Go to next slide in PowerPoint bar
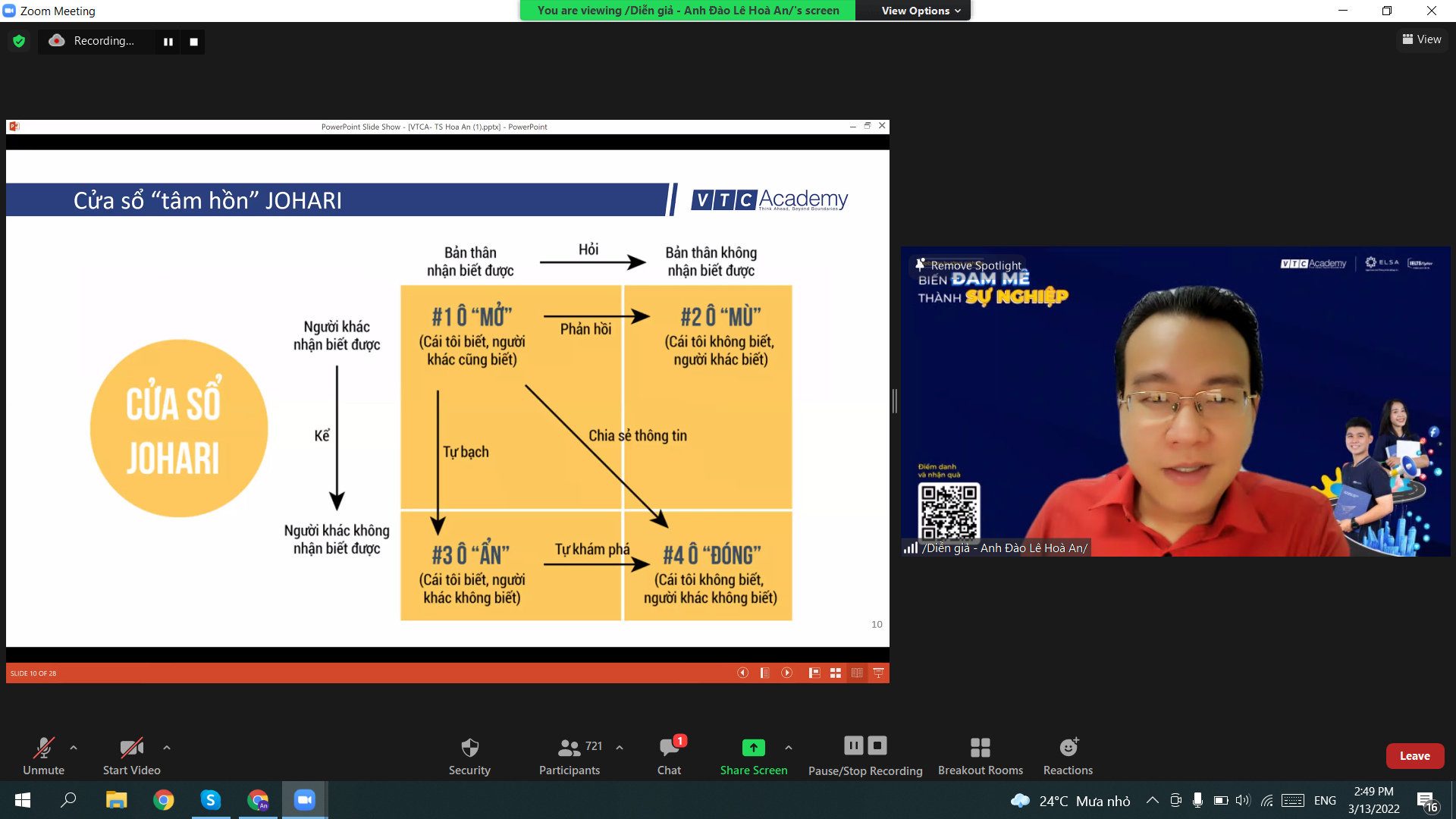The width and height of the screenshot is (1456, 819). 787,673
